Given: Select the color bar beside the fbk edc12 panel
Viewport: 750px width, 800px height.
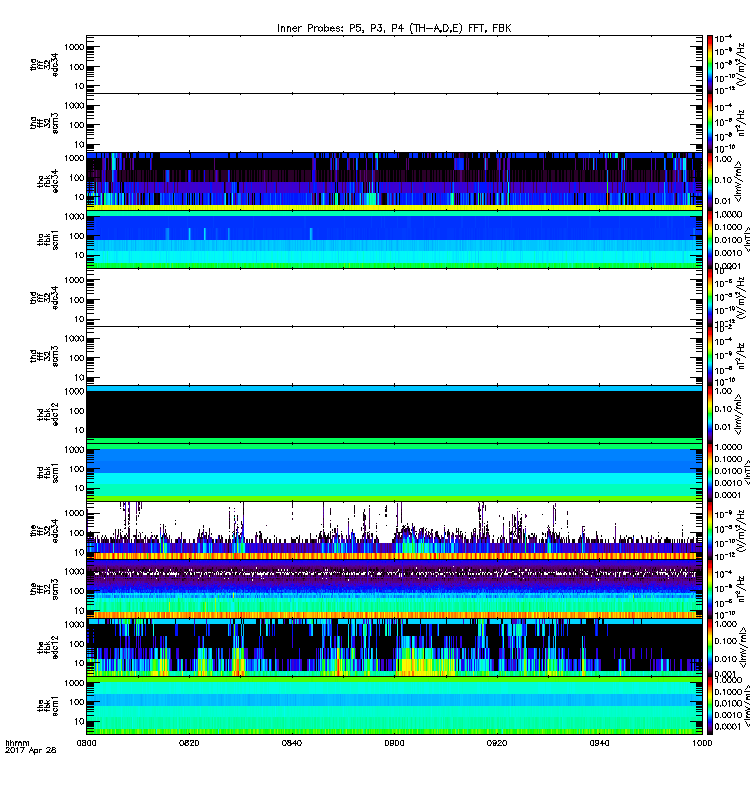Looking at the screenshot, I should pyautogui.click(x=710, y=647).
